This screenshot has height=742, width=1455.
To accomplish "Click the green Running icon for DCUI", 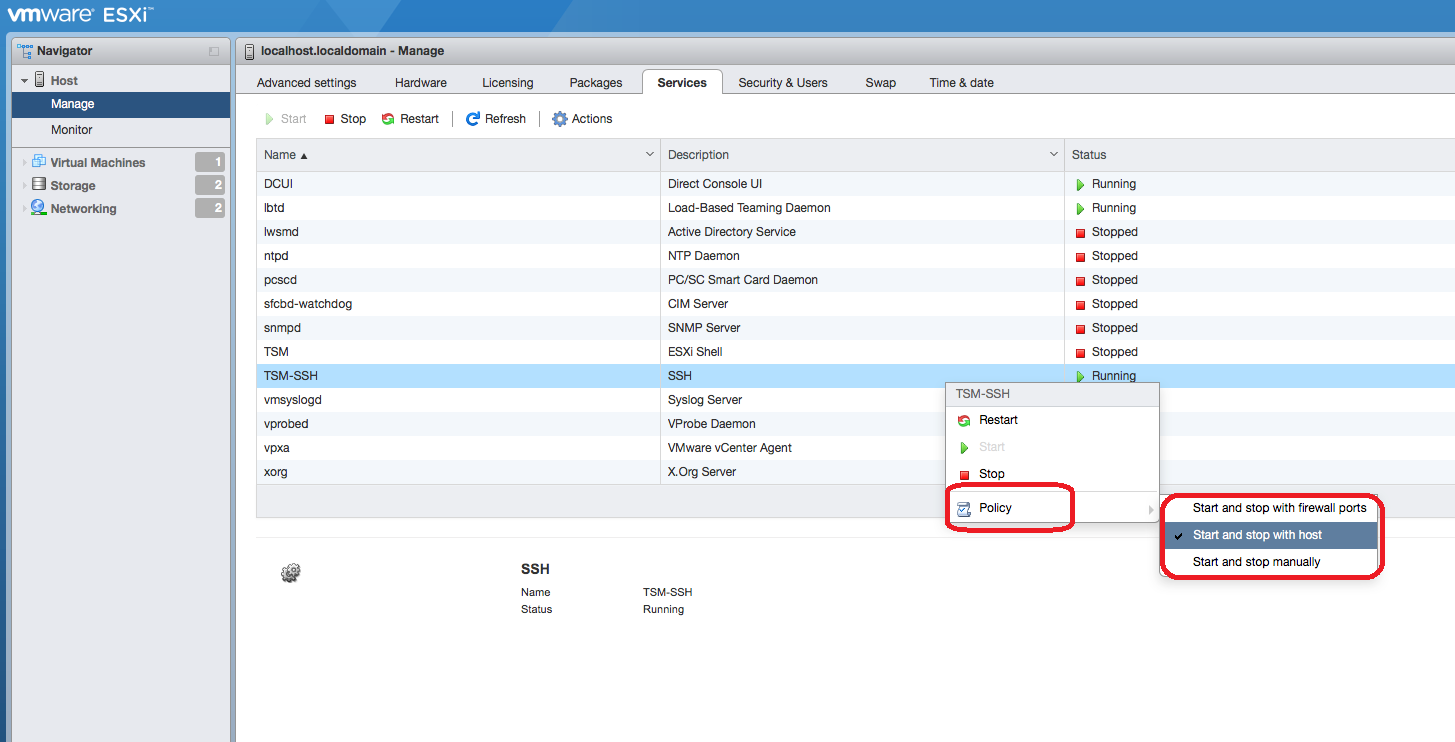I will (1080, 185).
